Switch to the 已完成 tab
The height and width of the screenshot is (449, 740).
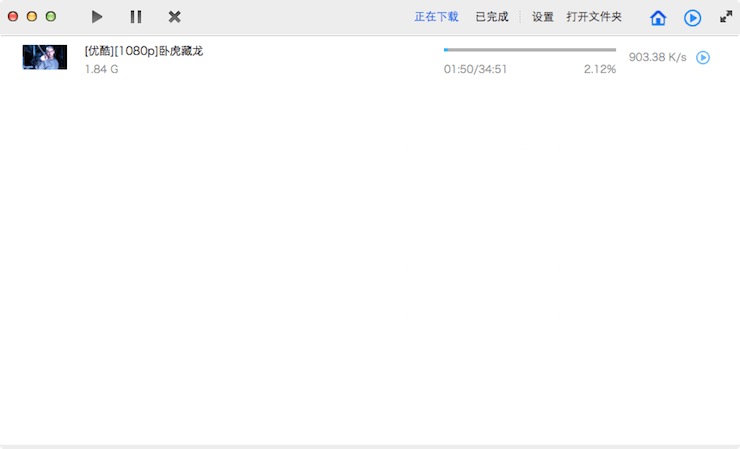coord(492,17)
